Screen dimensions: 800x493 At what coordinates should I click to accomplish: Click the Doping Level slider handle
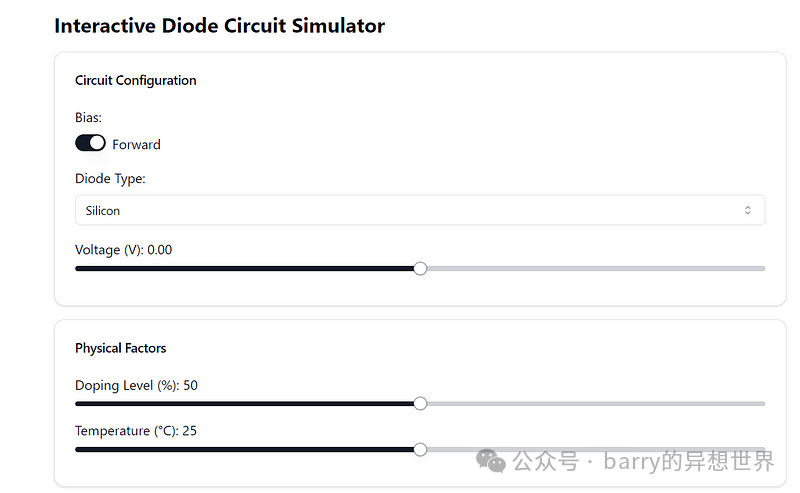point(420,403)
